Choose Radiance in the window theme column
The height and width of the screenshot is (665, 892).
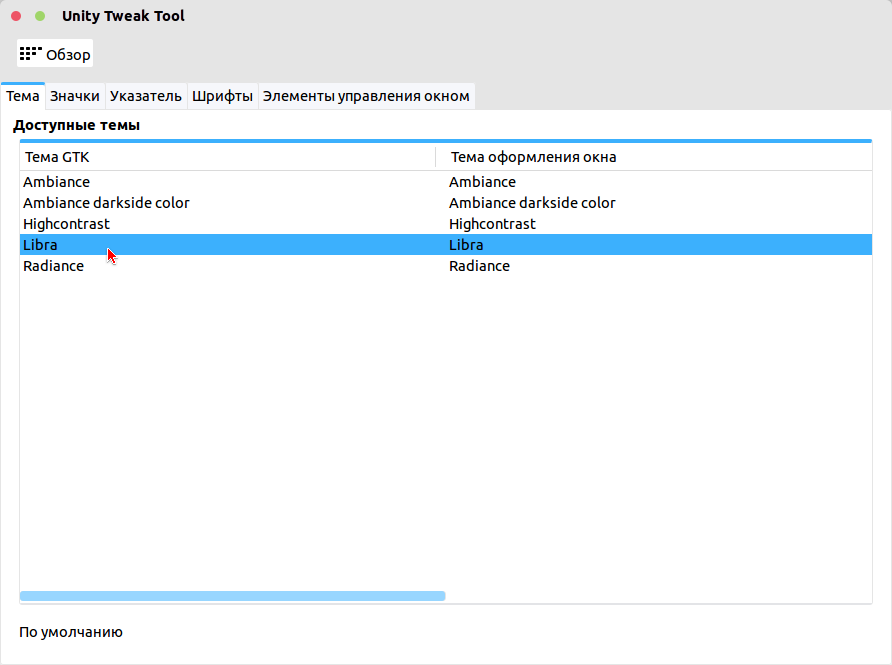tap(479, 266)
